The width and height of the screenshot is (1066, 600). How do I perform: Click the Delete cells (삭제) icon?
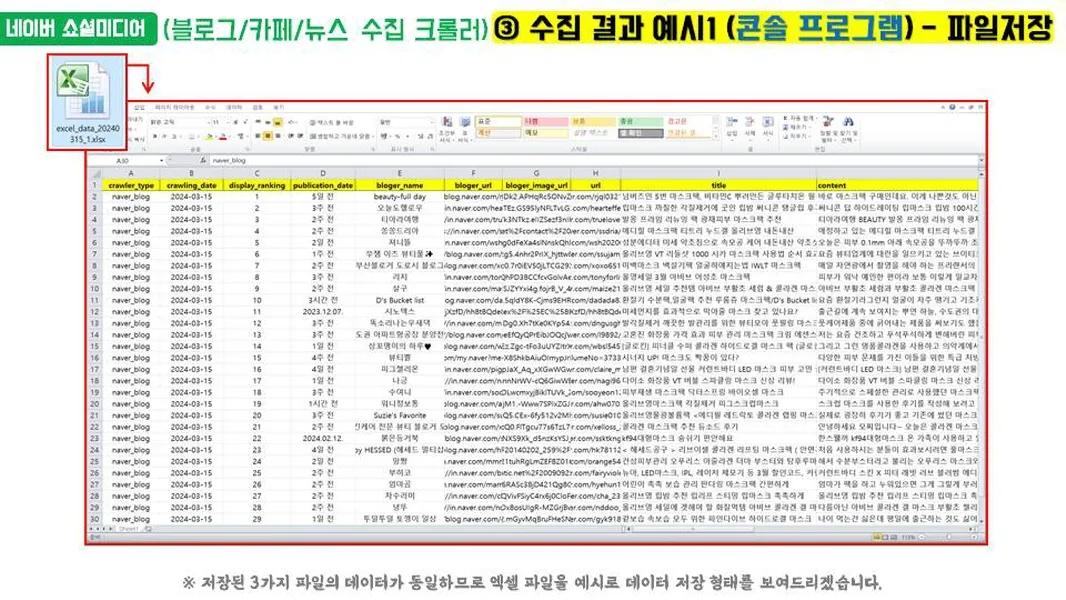[750, 122]
